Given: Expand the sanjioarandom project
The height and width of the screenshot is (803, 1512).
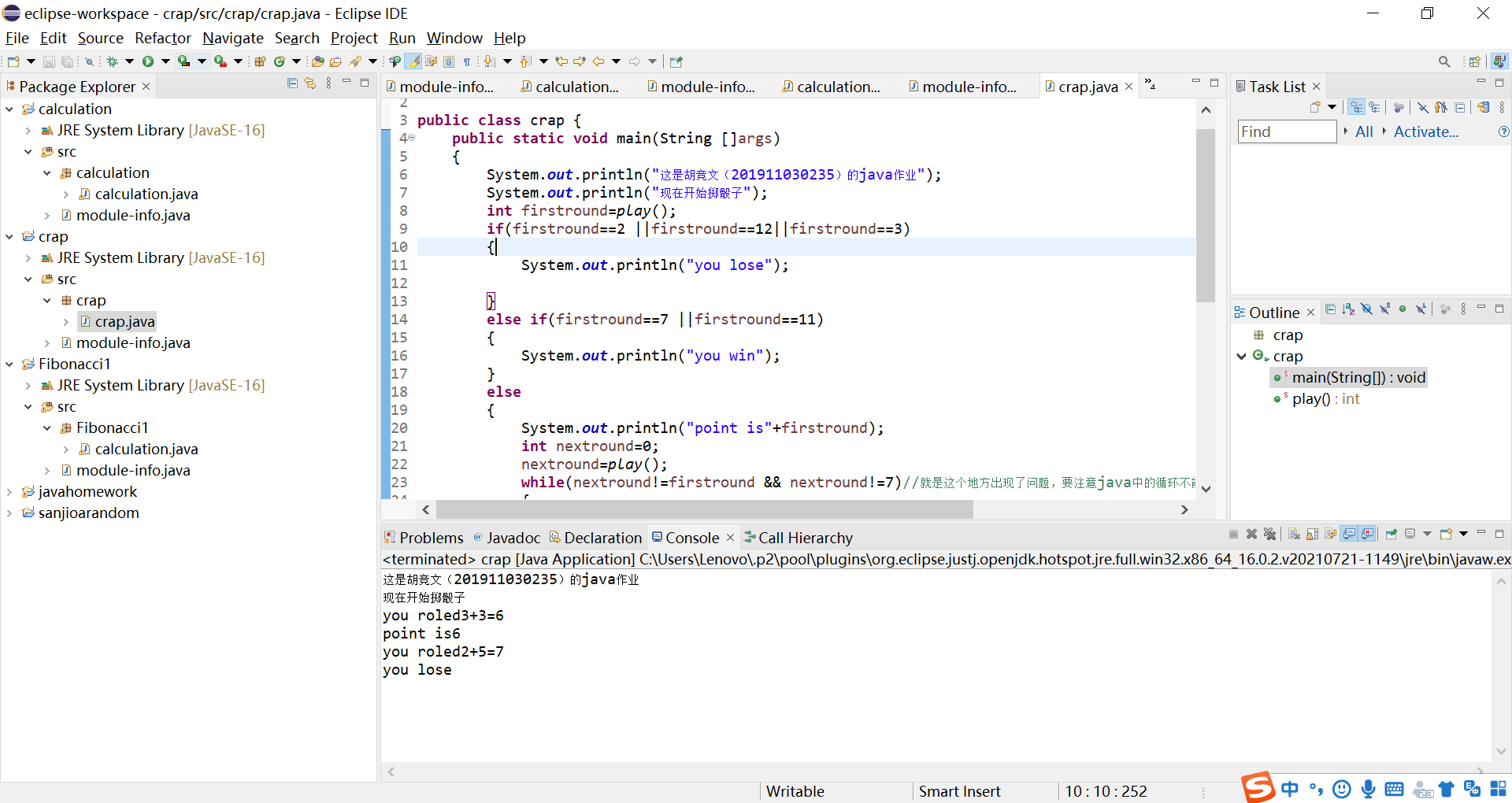Looking at the screenshot, I should coord(9,513).
